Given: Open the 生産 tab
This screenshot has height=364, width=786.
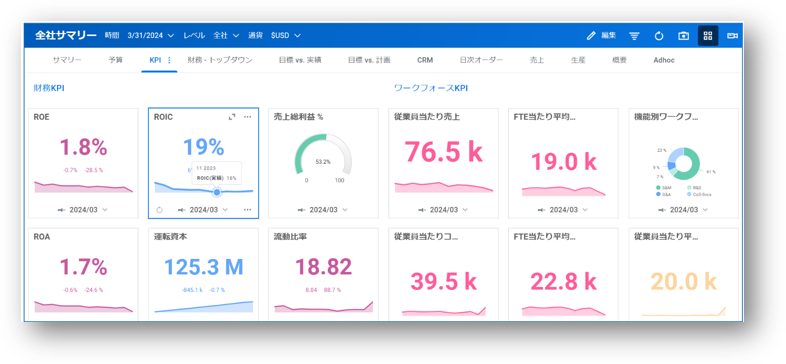Looking at the screenshot, I should coord(578,60).
